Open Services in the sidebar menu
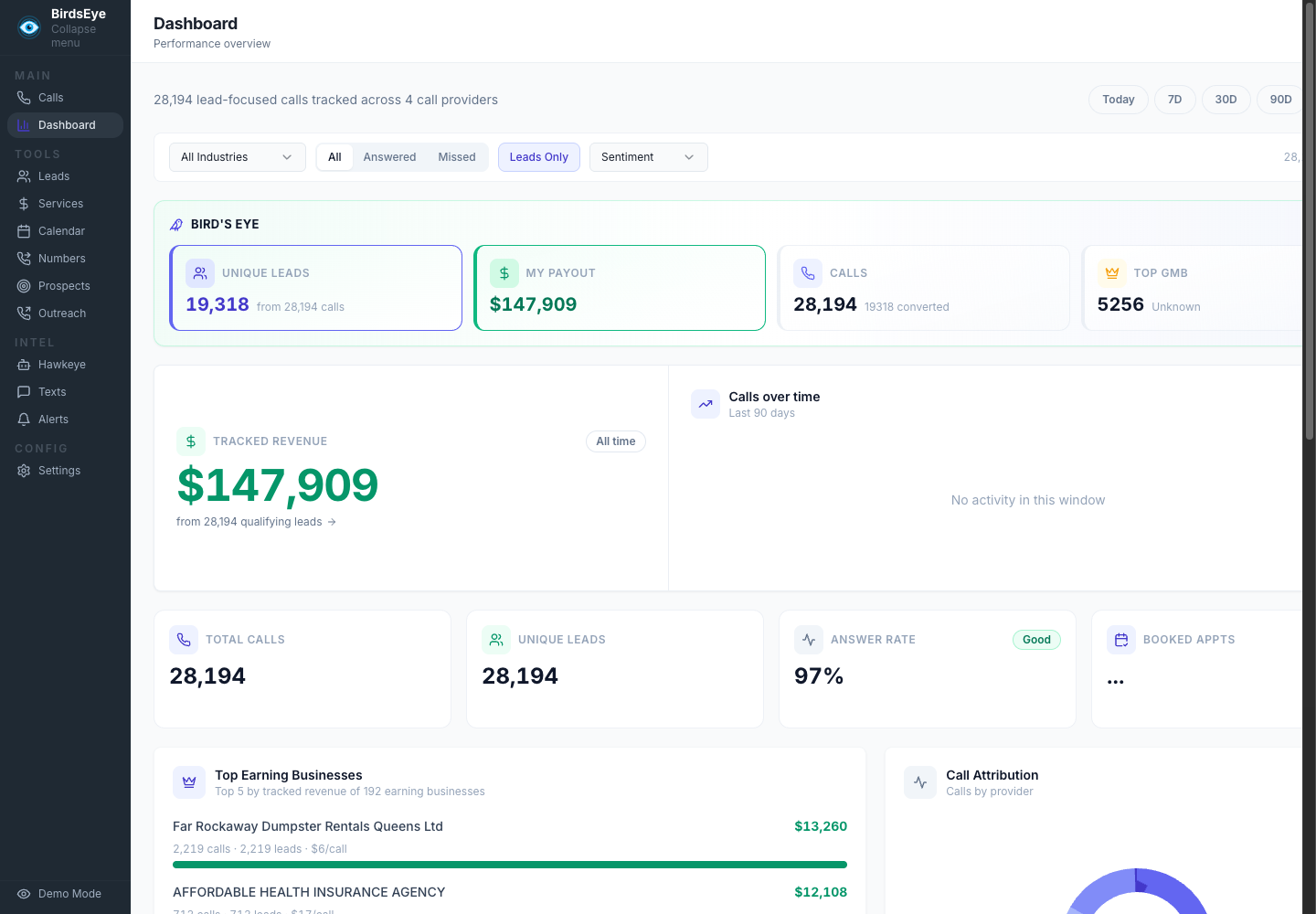This screenshot has width=1316, height=914. pyautogui.click(x=65, y=204)
